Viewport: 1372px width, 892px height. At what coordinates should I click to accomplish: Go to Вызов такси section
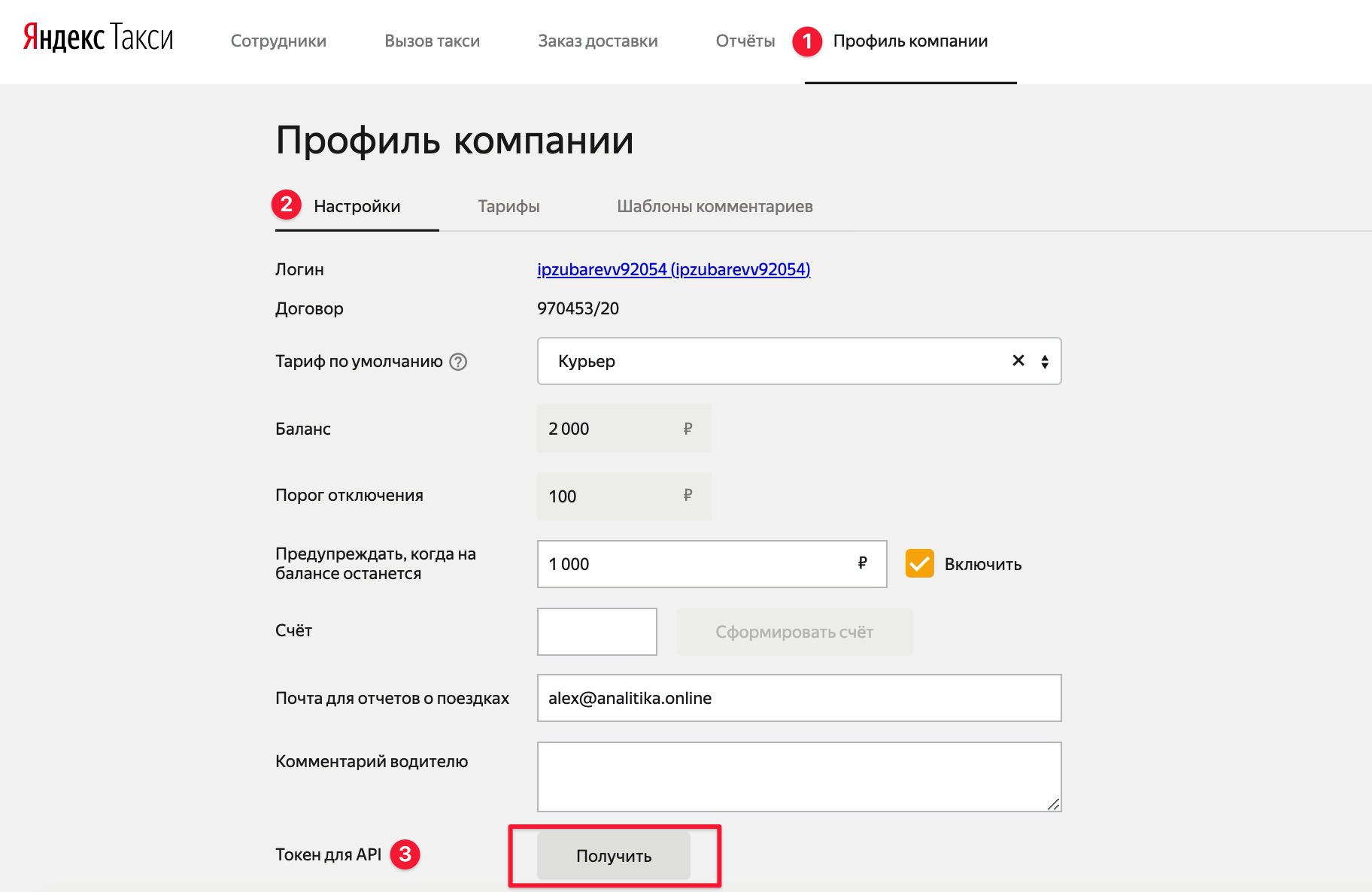(432, 41)
